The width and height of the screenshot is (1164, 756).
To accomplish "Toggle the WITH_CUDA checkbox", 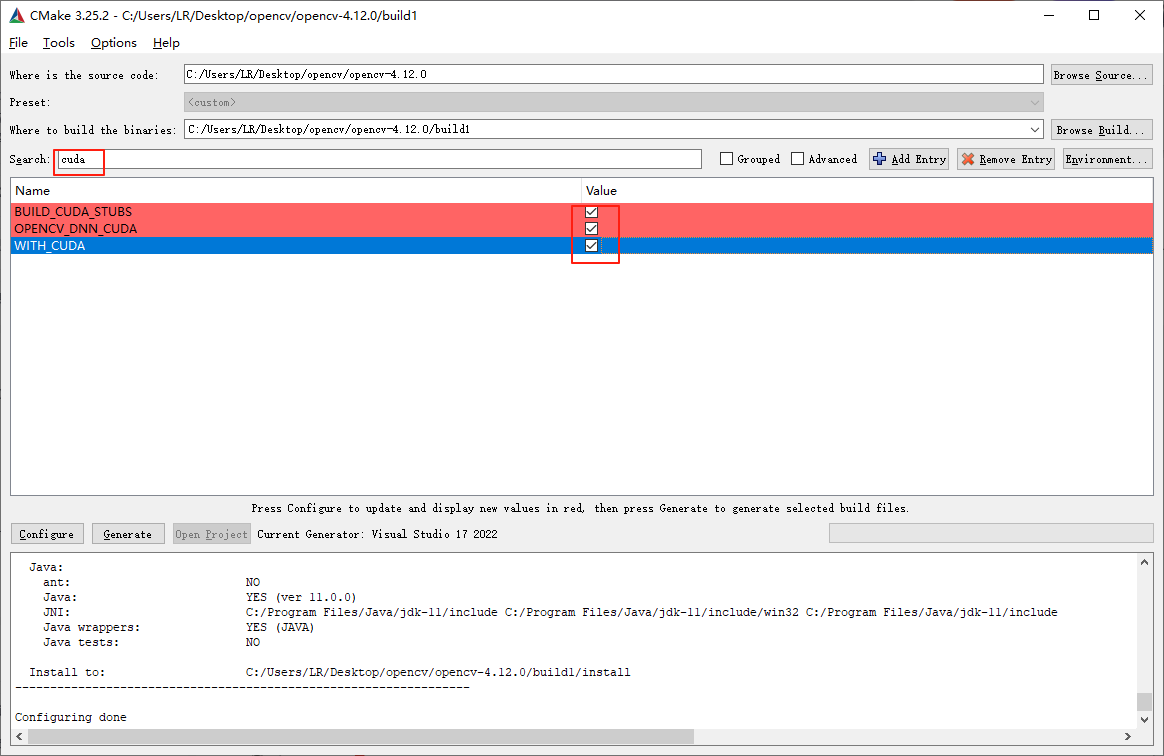I will click(592, 246).
